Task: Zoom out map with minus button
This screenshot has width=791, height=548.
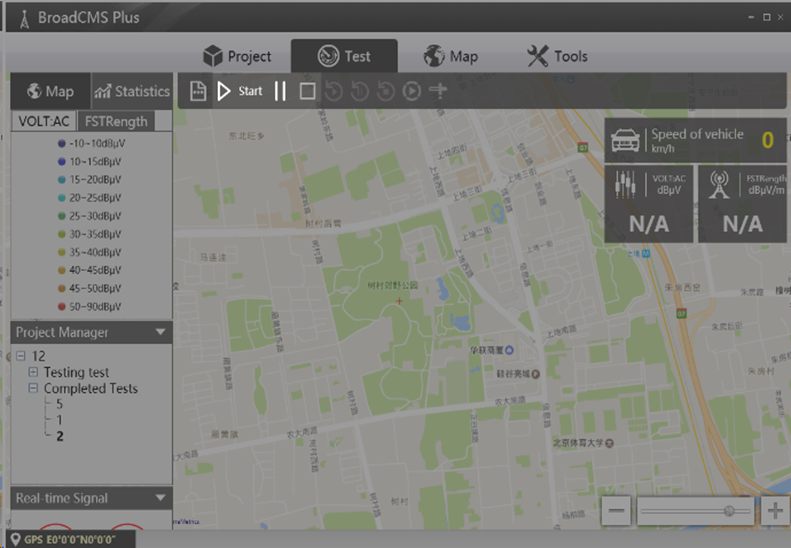Action: pos(617,511)
